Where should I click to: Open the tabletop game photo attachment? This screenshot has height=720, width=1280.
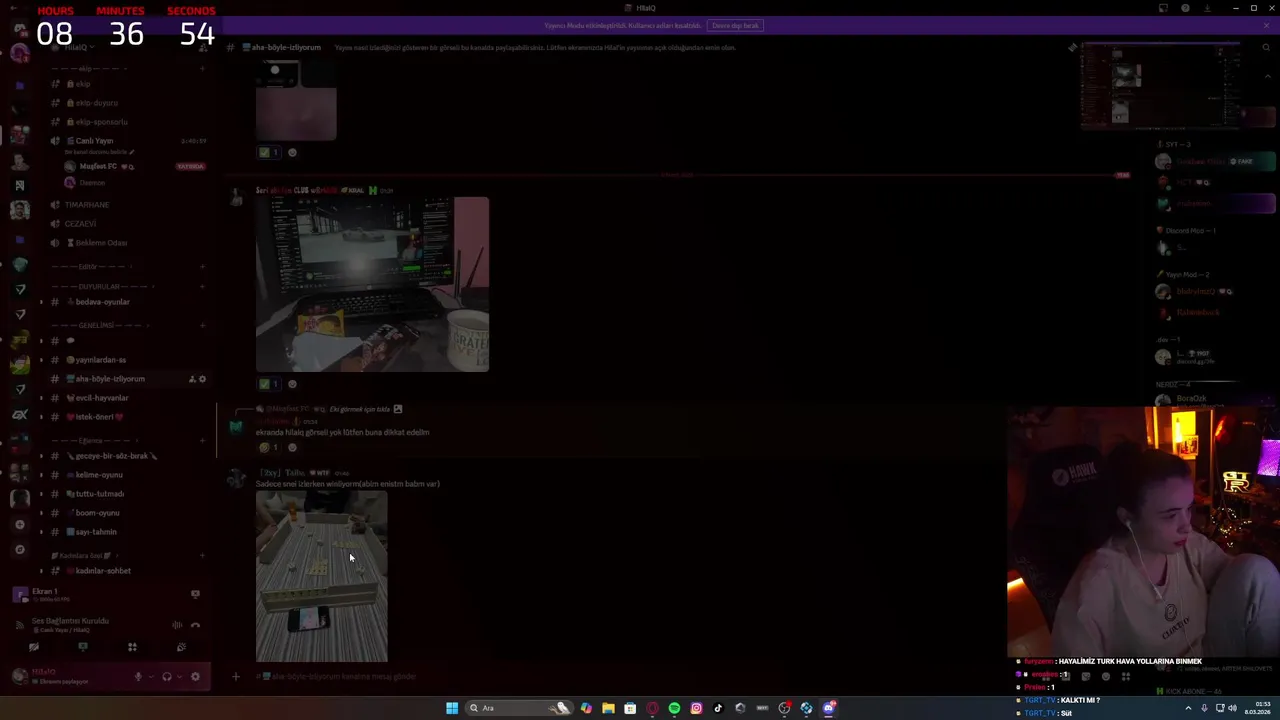pyautogui.click(x=322, y=576)
